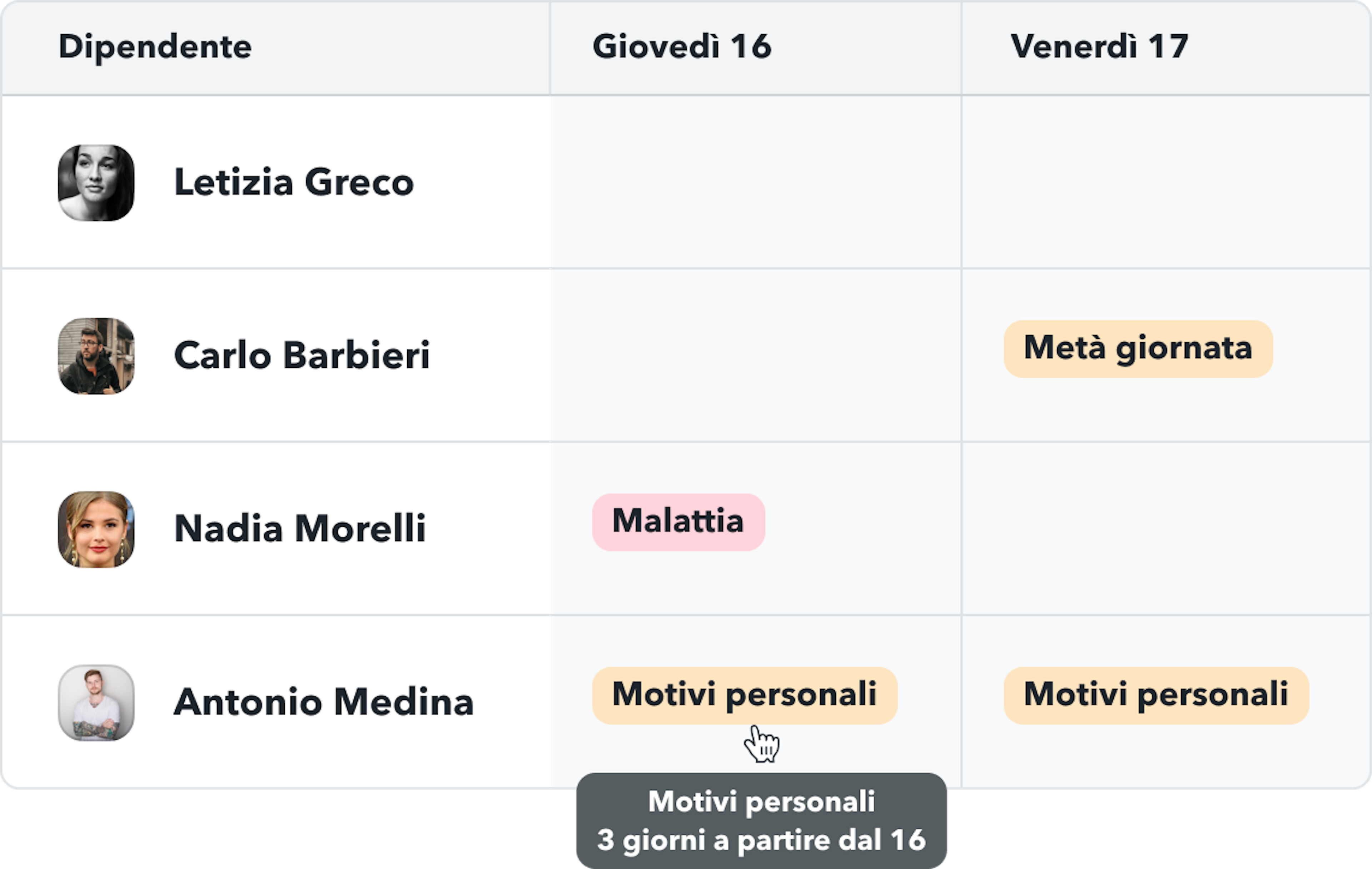Click the Motivi personali 3 giorni tooltip
The width and height of the screenshot is (1372, 869).
point(761,820)
